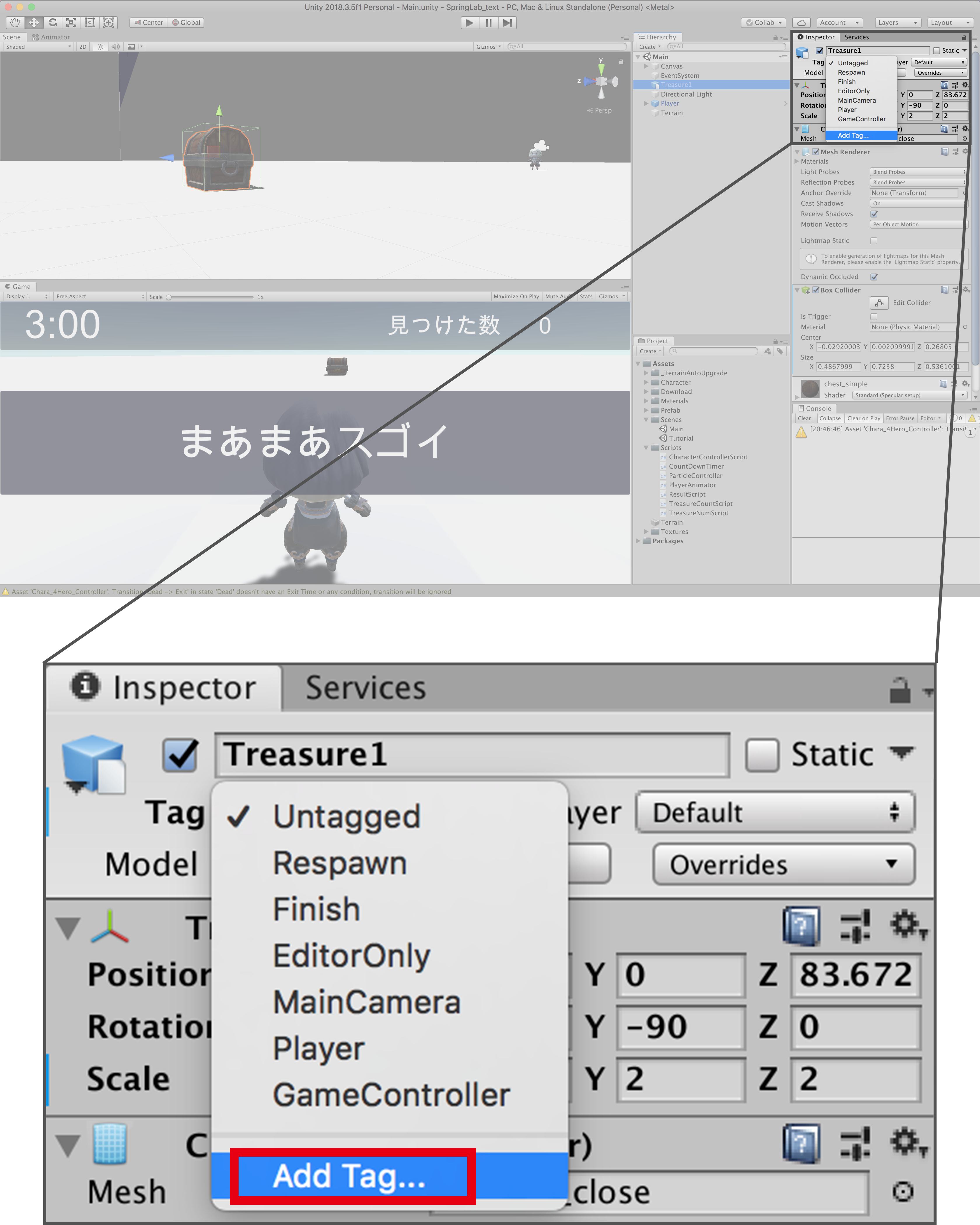Expand the Player object in Hierarchy
The image size is (980, 1225).
pos(646,104)
